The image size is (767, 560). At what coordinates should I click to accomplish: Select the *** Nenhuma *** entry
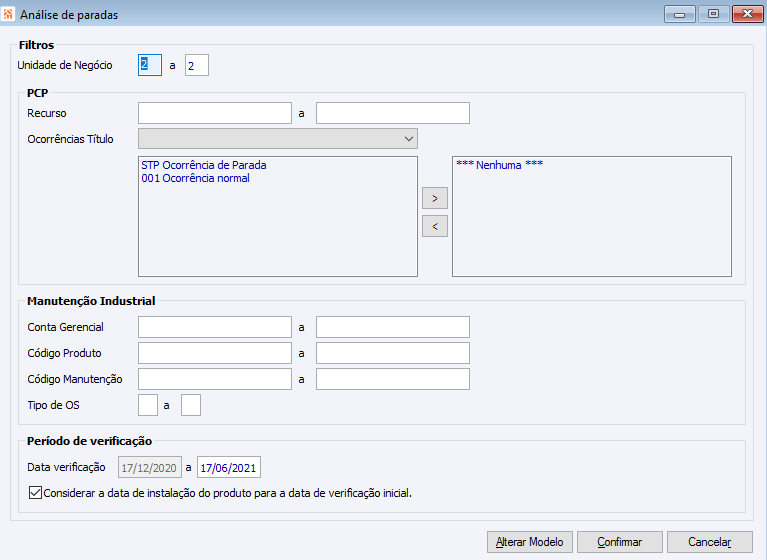499,165
